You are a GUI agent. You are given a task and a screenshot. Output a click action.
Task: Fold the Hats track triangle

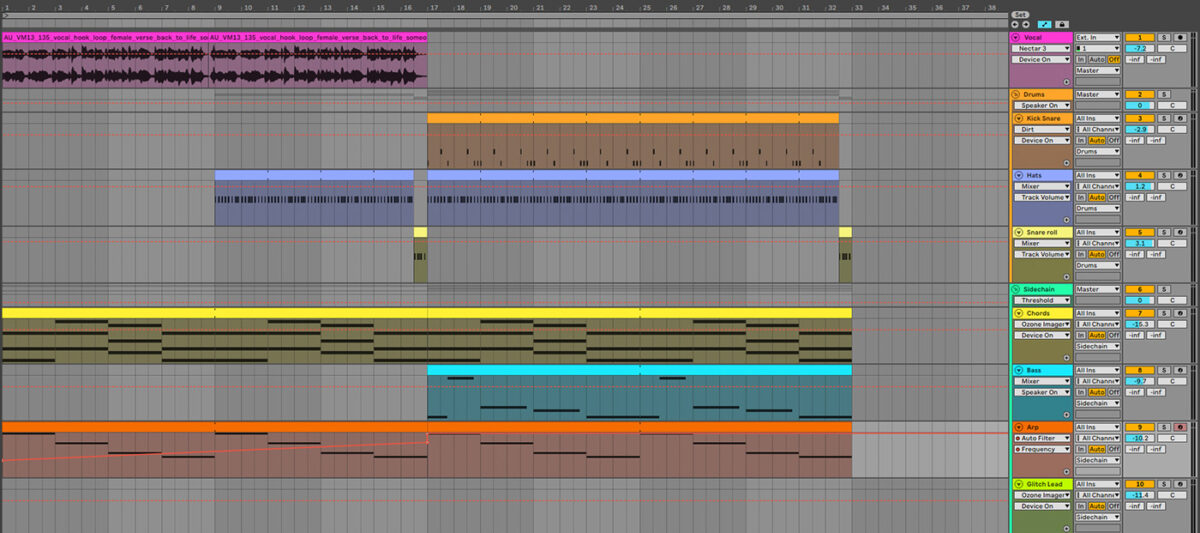(1019, 175)
